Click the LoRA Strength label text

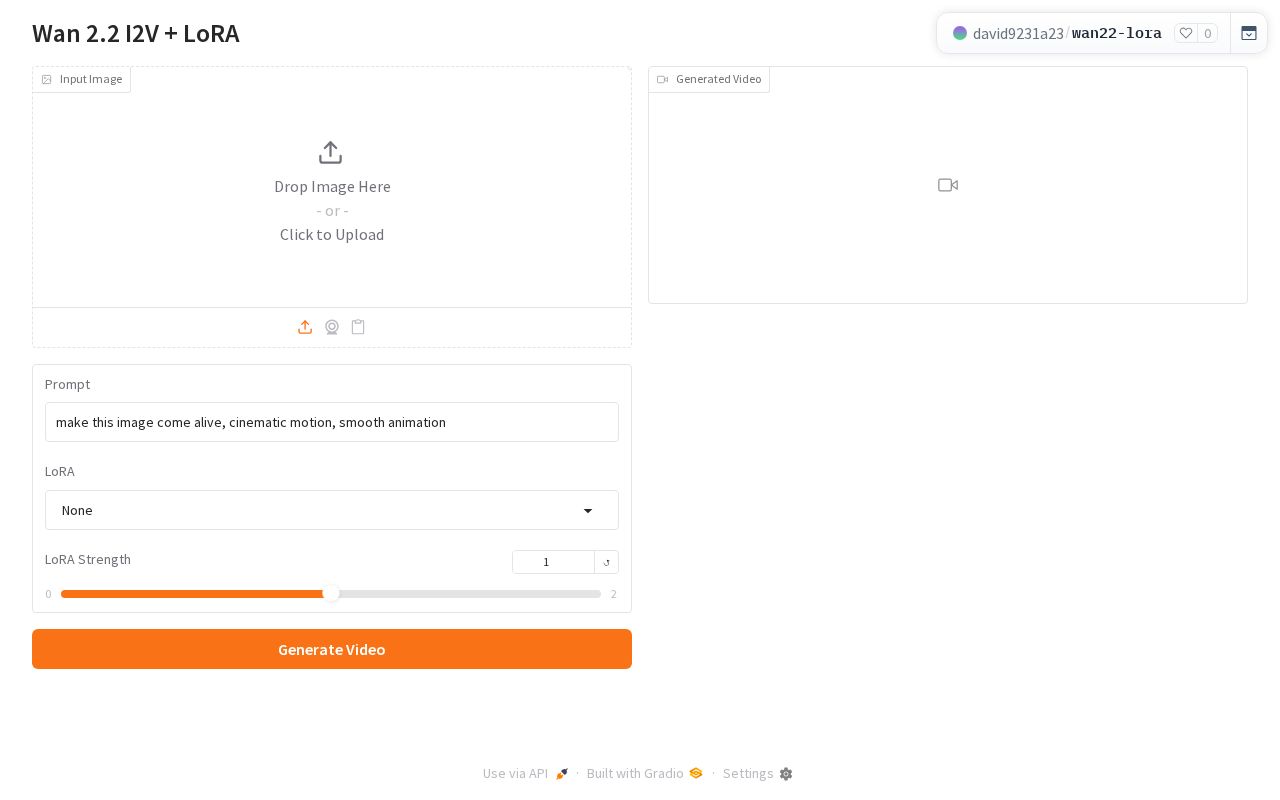pyautogui.click(x=88, y=559)
